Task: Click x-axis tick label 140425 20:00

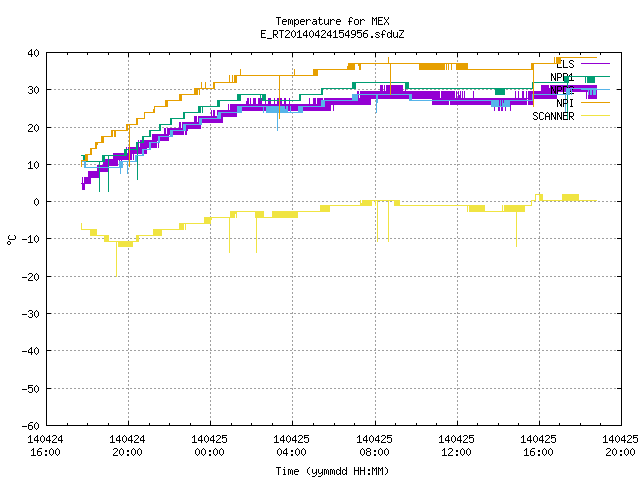Action: click(x=620, y=446)
